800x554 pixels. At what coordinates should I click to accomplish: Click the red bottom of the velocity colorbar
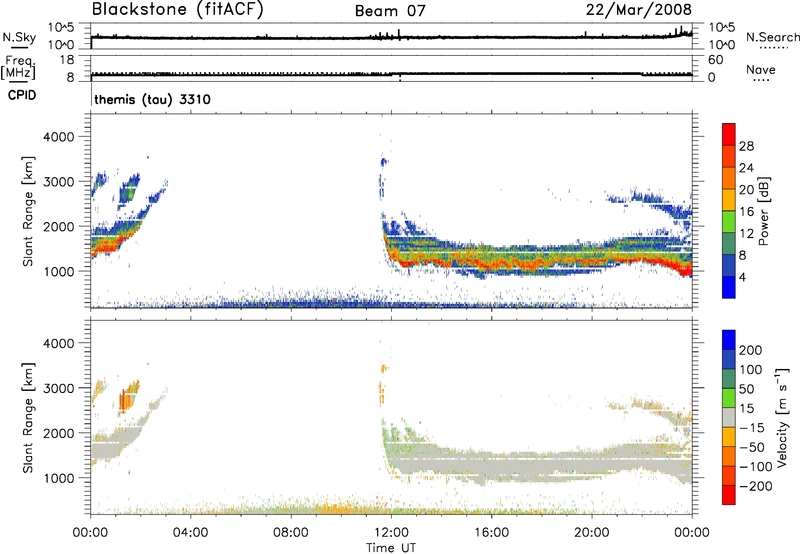[729, 495]
